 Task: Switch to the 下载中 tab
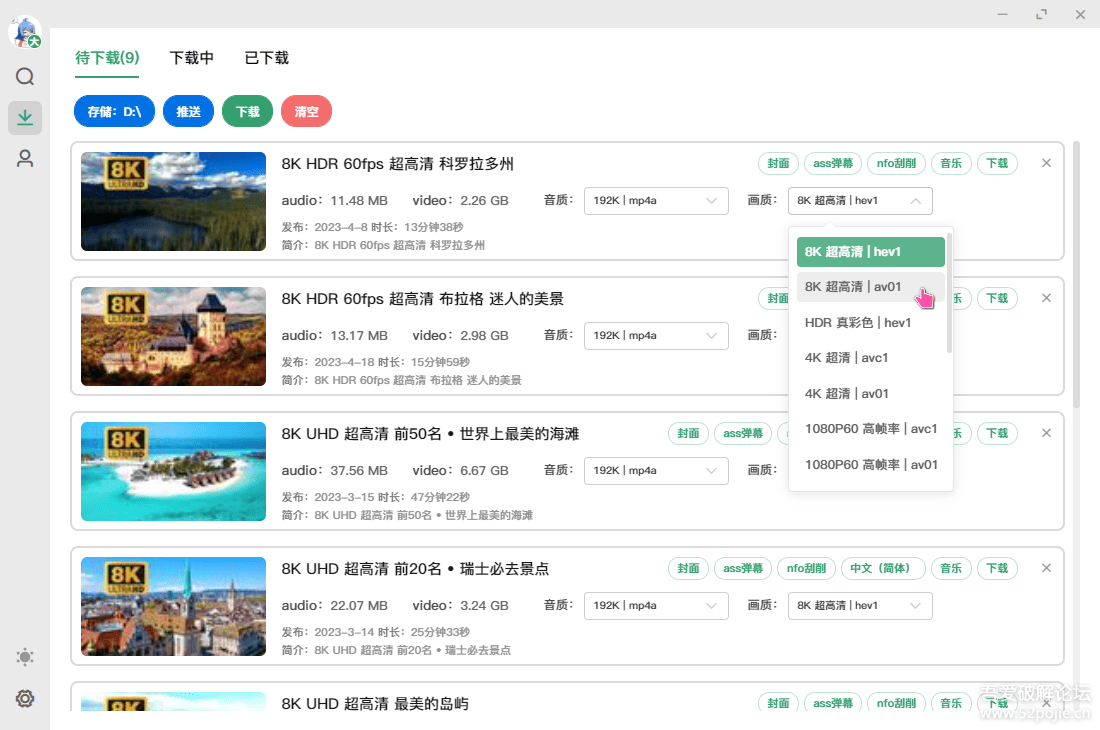tap(192, 58)
